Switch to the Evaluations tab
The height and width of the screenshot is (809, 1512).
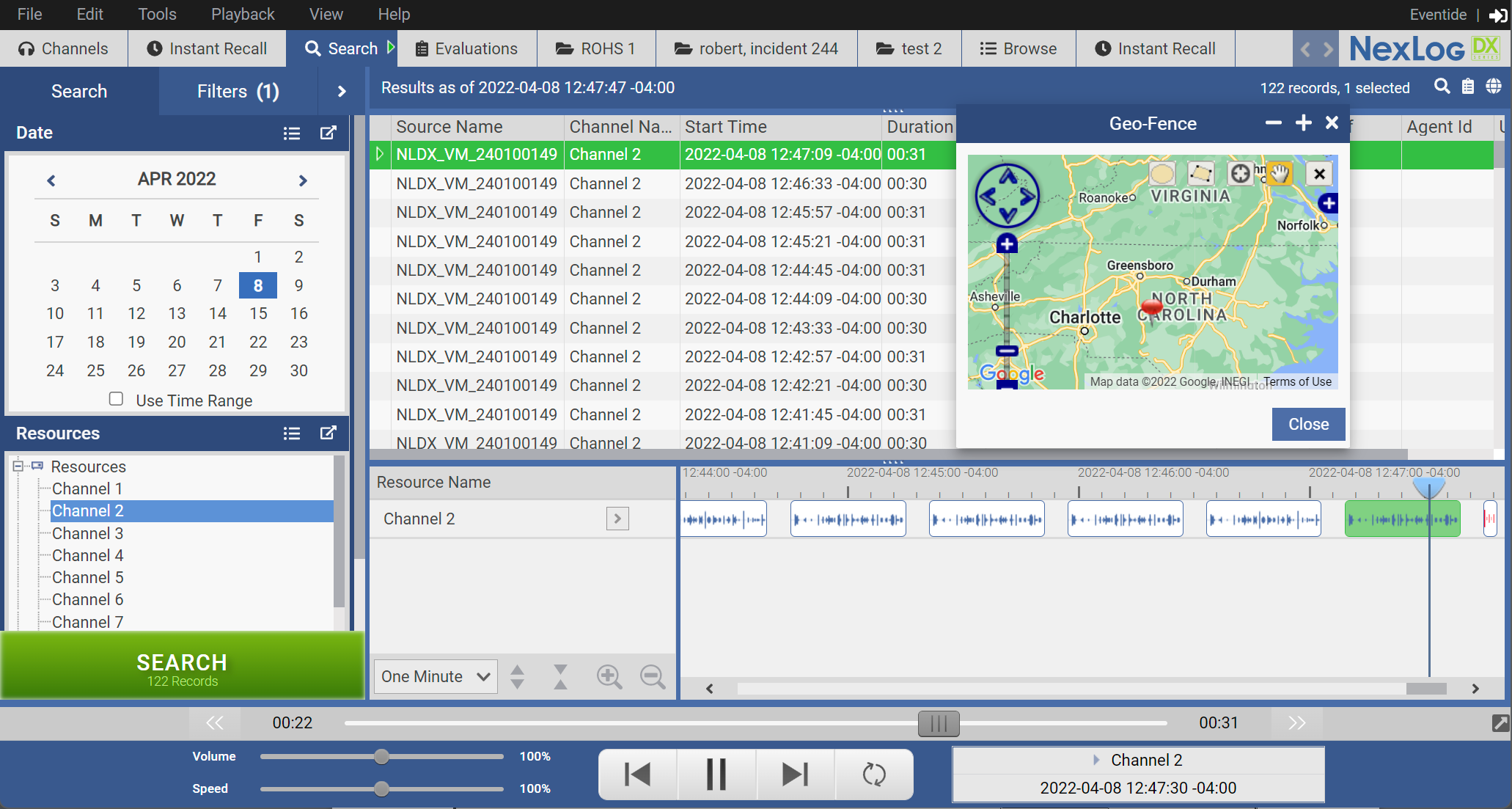466,48
